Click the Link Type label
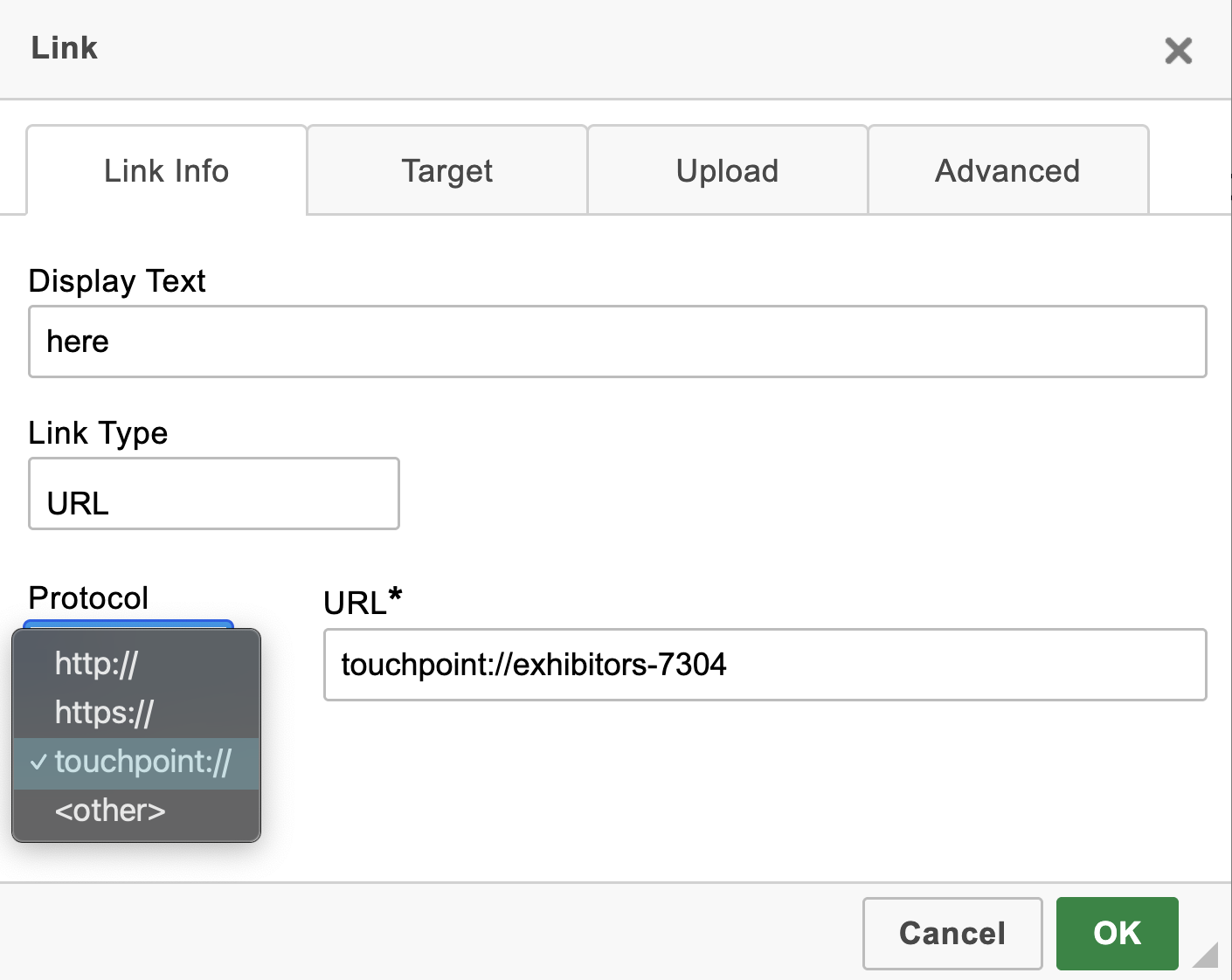This screenshot has height=980, width=1232. [98, 433]
